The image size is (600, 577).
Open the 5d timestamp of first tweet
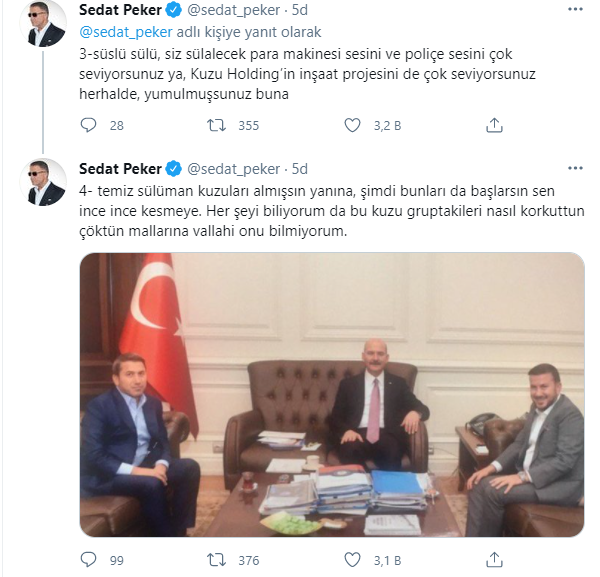300,10
